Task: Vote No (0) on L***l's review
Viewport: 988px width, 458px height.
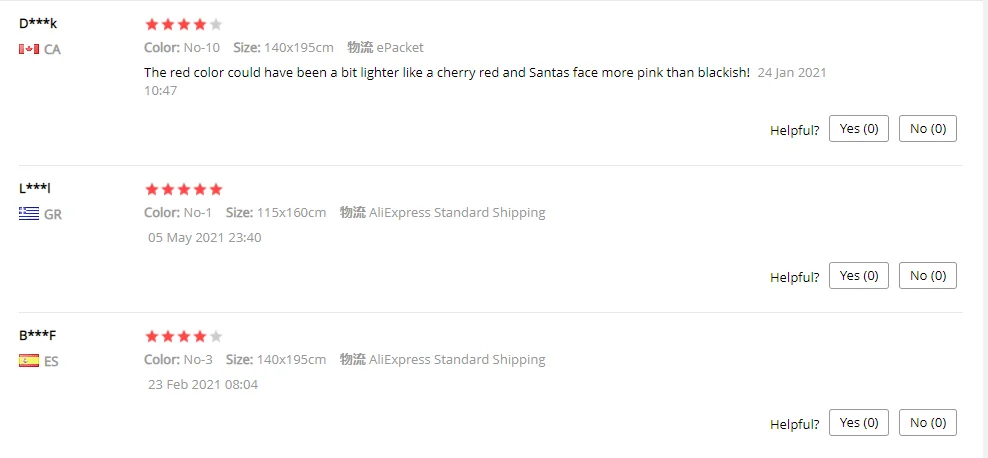Action: coord(927,276)
